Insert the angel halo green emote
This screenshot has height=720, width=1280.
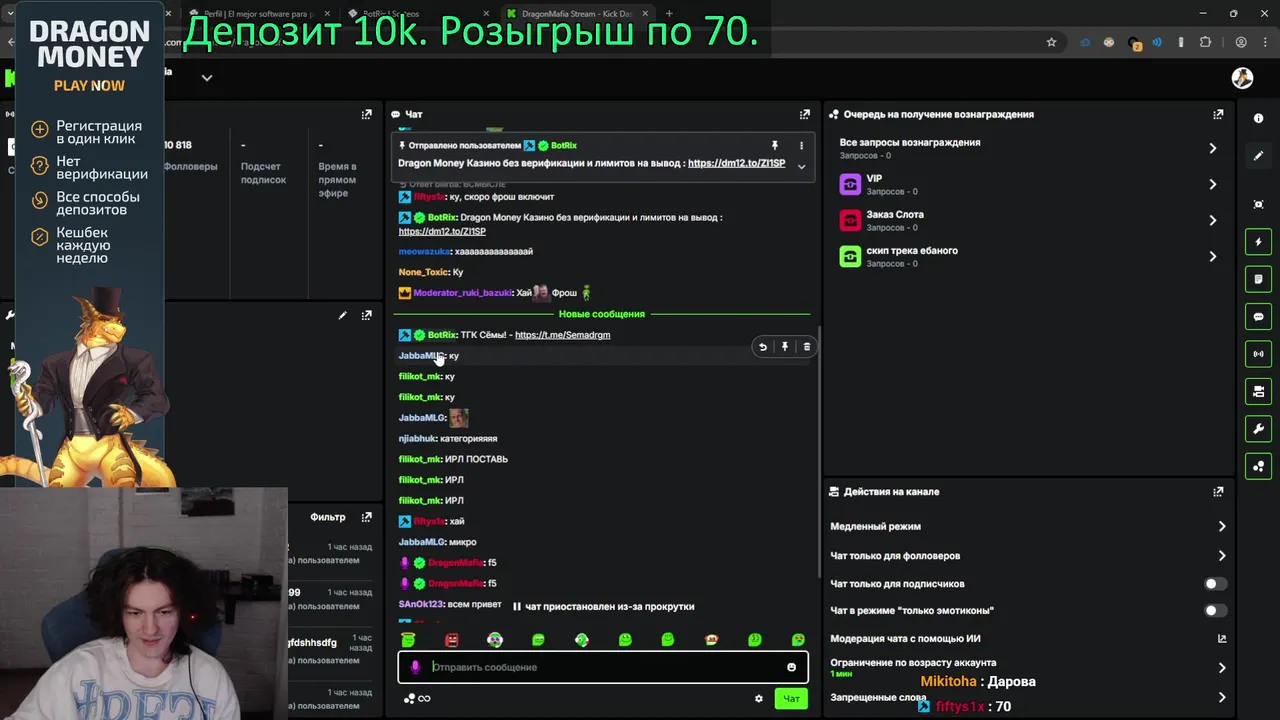(x=408, y=640)
